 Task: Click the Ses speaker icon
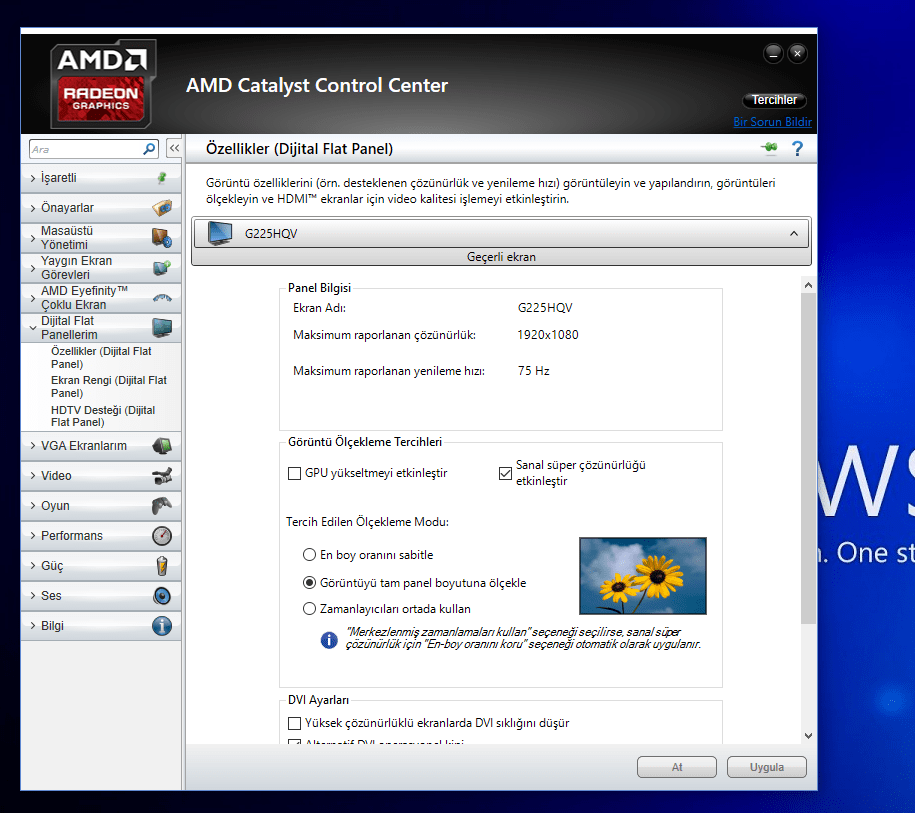[x=162, y=596]
